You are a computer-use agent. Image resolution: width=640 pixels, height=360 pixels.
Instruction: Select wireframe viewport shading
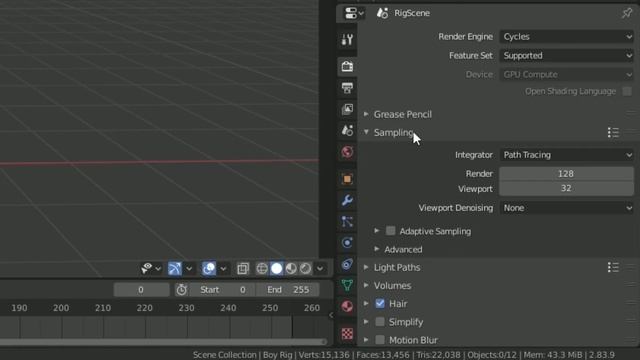262,269
